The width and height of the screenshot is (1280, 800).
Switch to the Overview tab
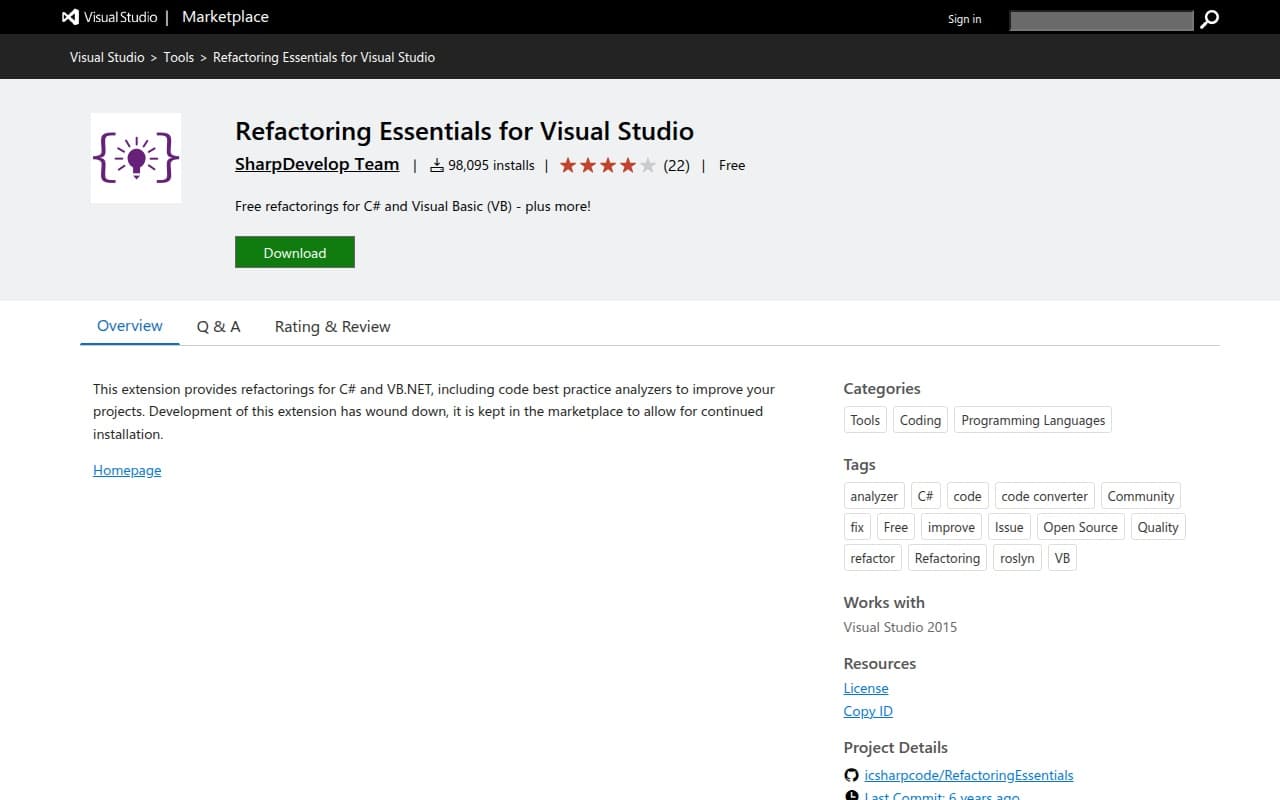pos(130,326)
